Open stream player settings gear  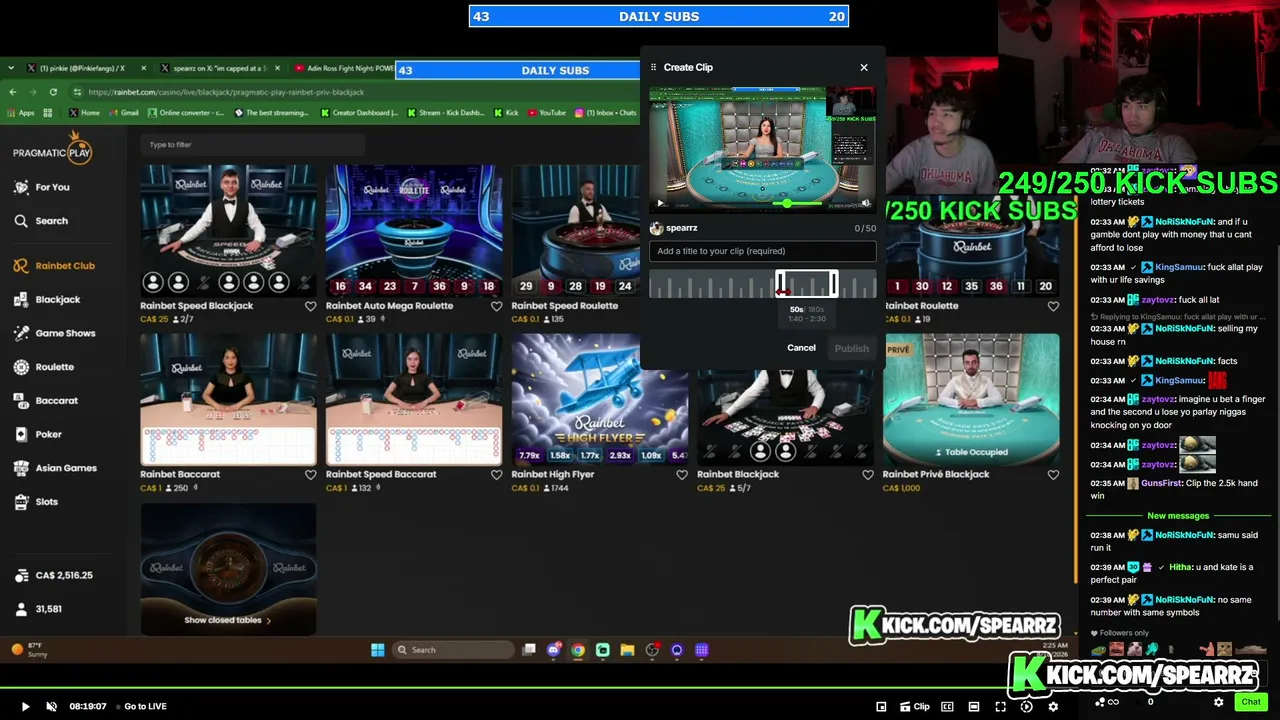[1053, 706]
